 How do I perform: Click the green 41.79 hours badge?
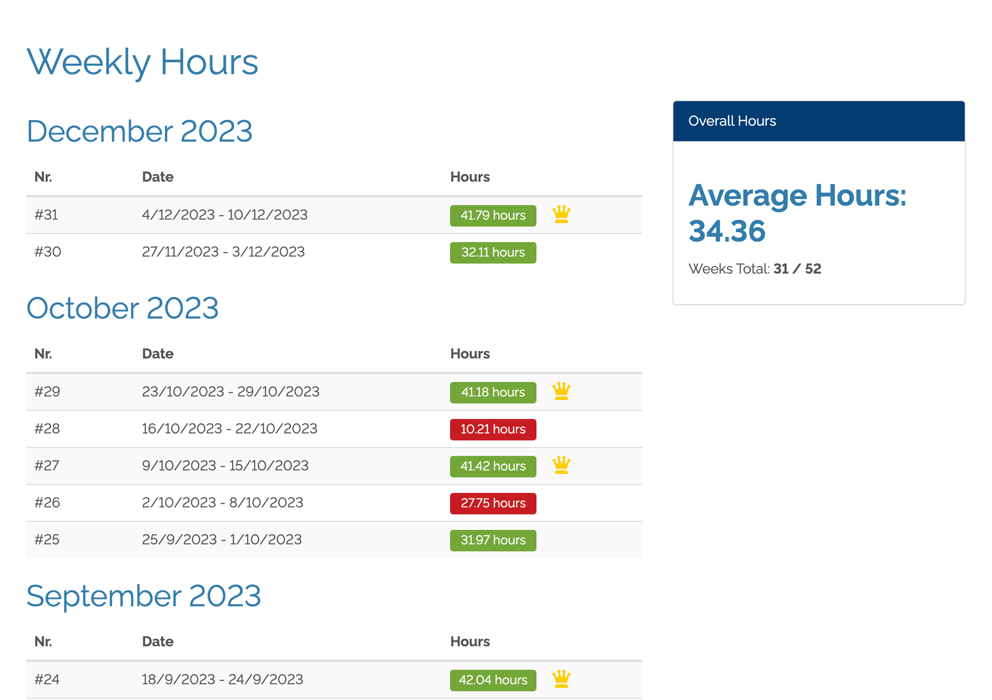coord(493,215)
